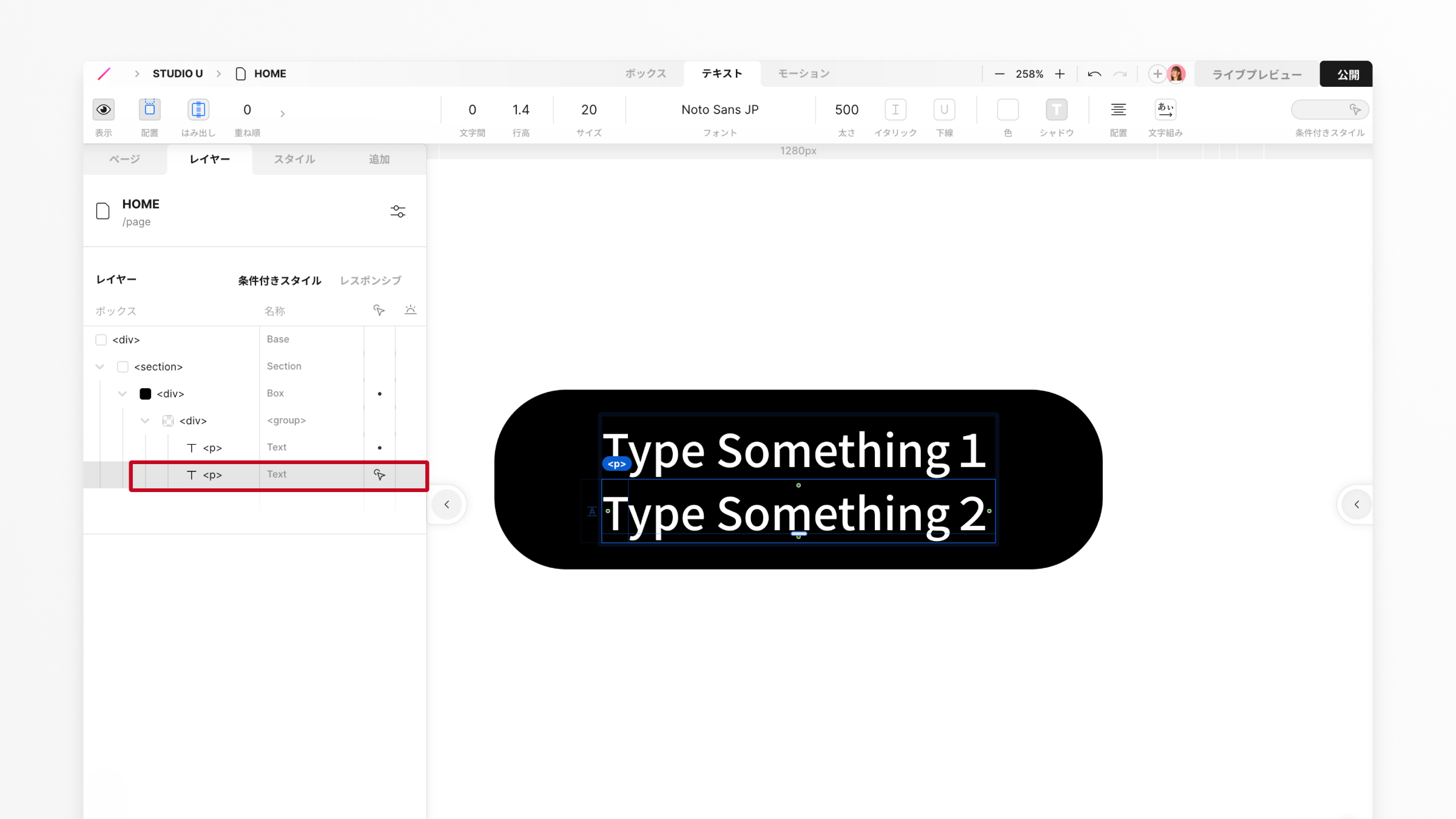Click the Section name cell
Viewport: 1456px width, 819px height.
(311, 366)
